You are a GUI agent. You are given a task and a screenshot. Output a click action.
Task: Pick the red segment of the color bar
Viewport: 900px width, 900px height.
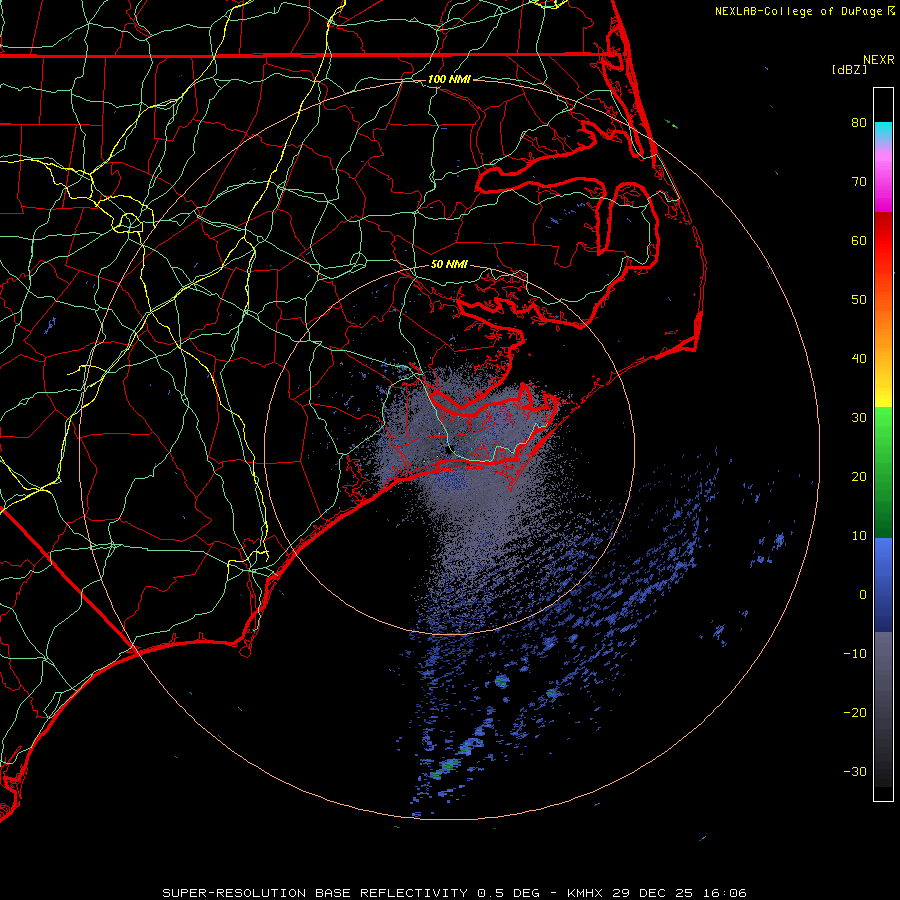click(x=883, y=255)
